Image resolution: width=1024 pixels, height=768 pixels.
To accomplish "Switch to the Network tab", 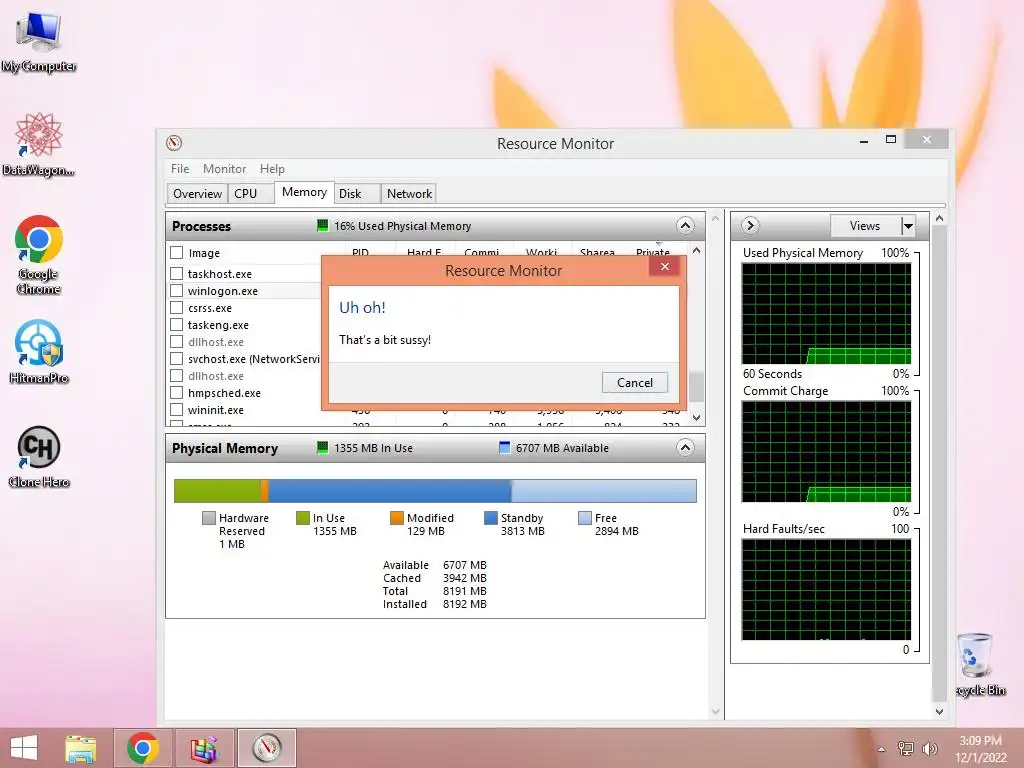I will 409,194.
